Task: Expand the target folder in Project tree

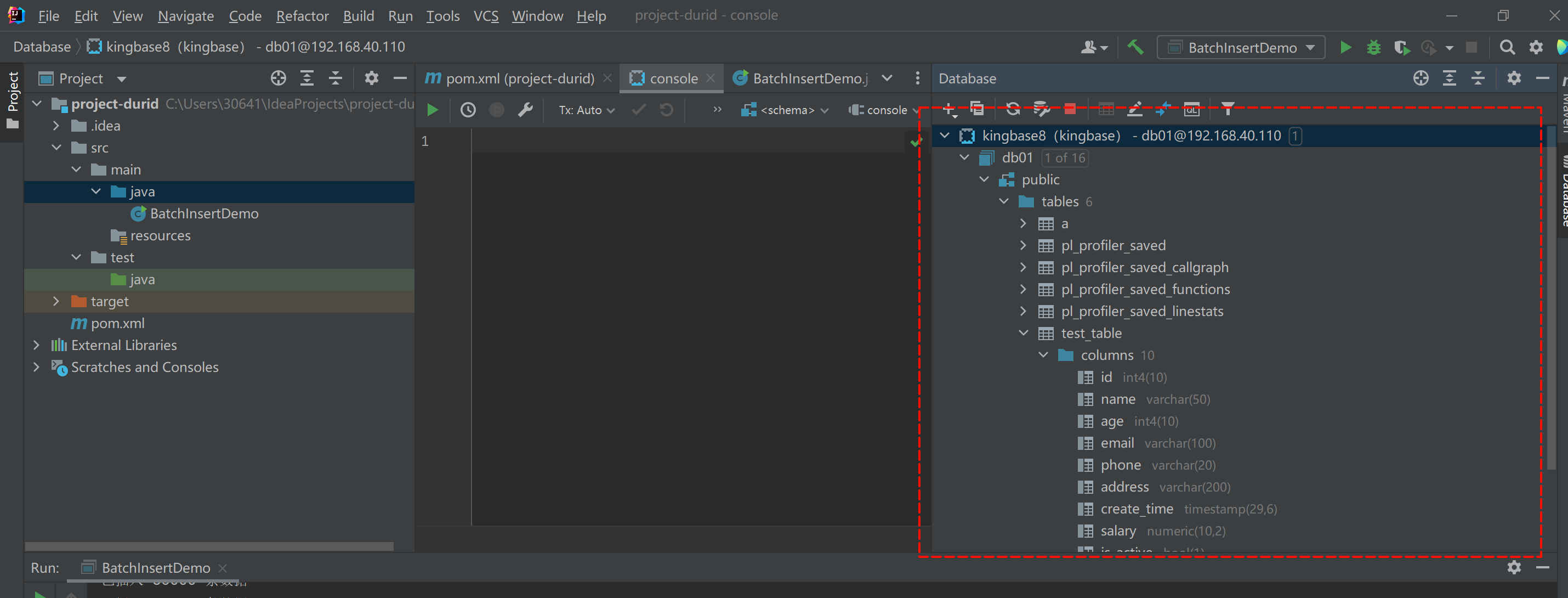Action: pos(56,301)
